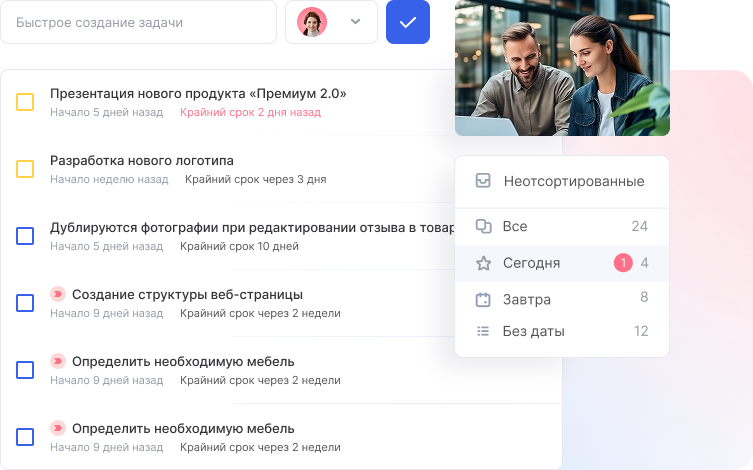Click the count 4 in the Сегодня row
The height and width of the screenshot is (470, 753).
[644, 263]
